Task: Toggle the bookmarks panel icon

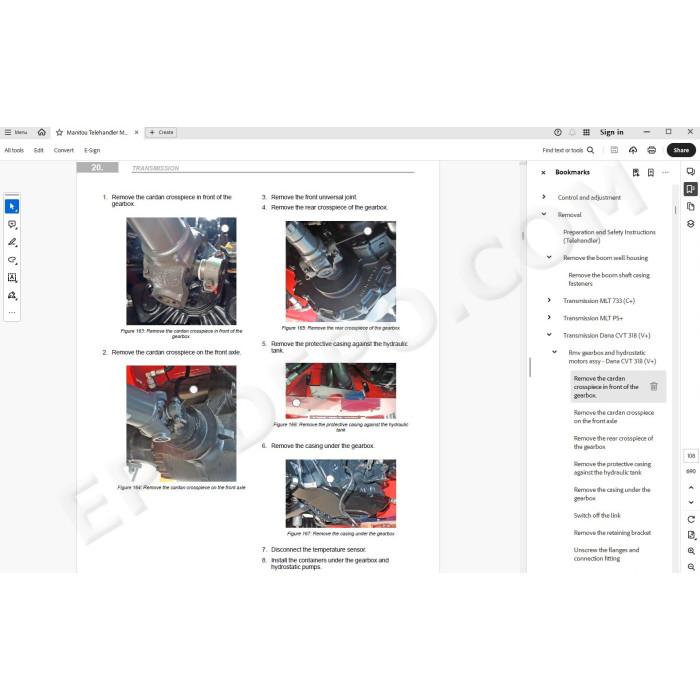Action: click(x=691, y=189)
